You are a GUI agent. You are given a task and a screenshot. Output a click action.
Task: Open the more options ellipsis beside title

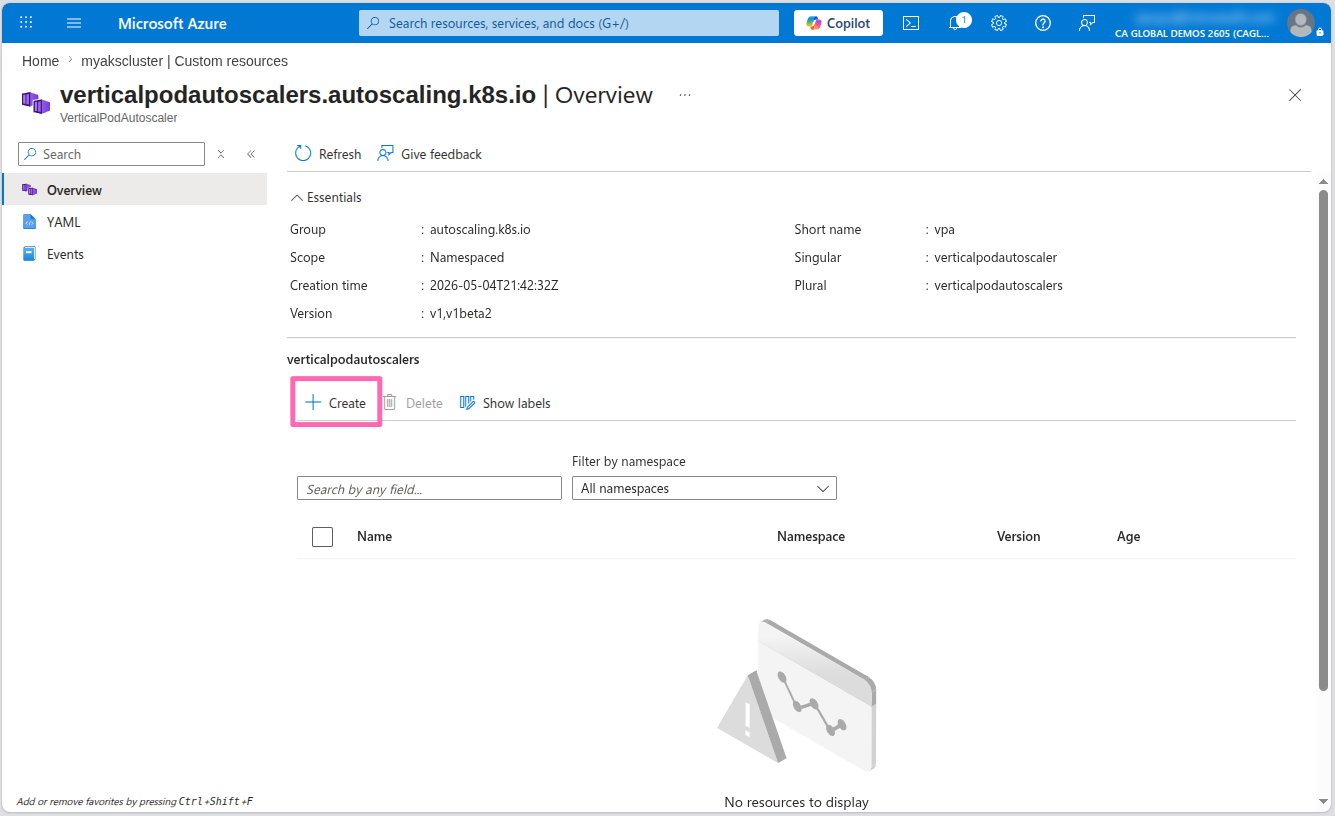pyautogui.click(x=685, y=95)
